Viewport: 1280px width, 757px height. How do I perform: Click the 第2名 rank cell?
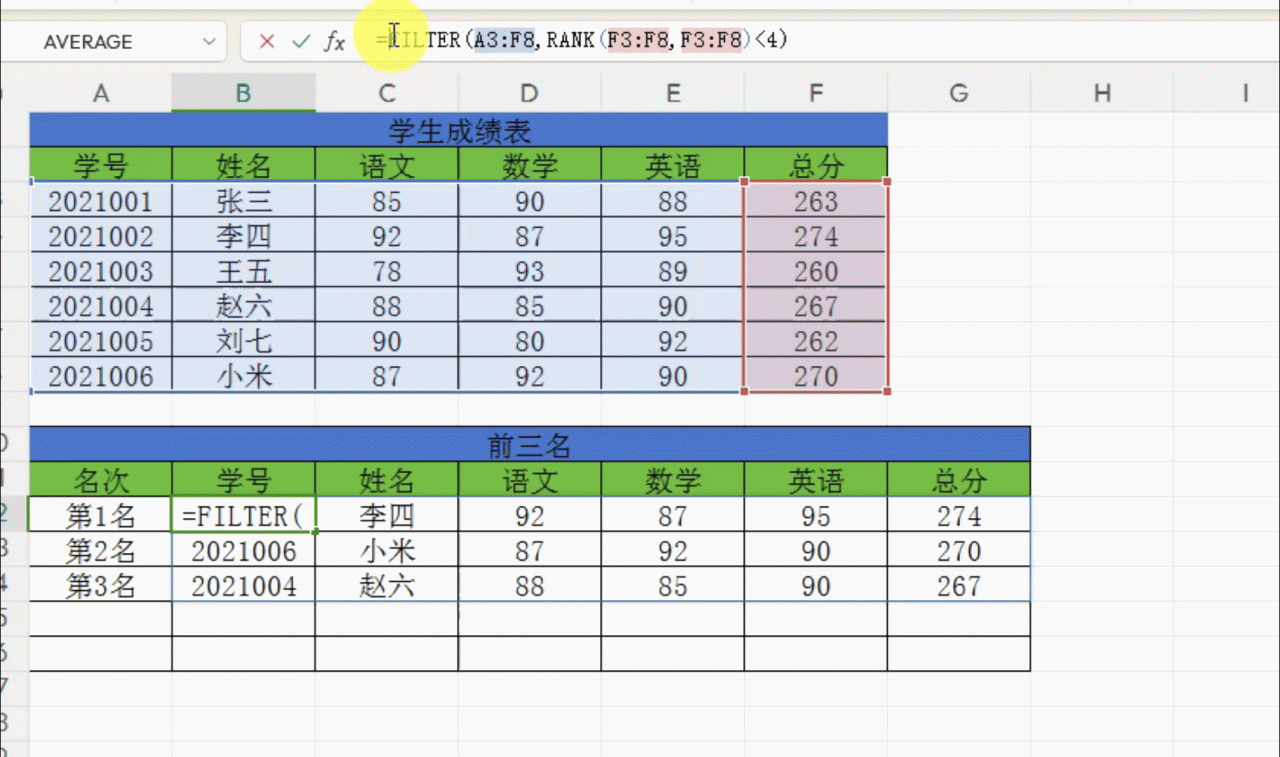pyautogui.click(x=101, y=550)
